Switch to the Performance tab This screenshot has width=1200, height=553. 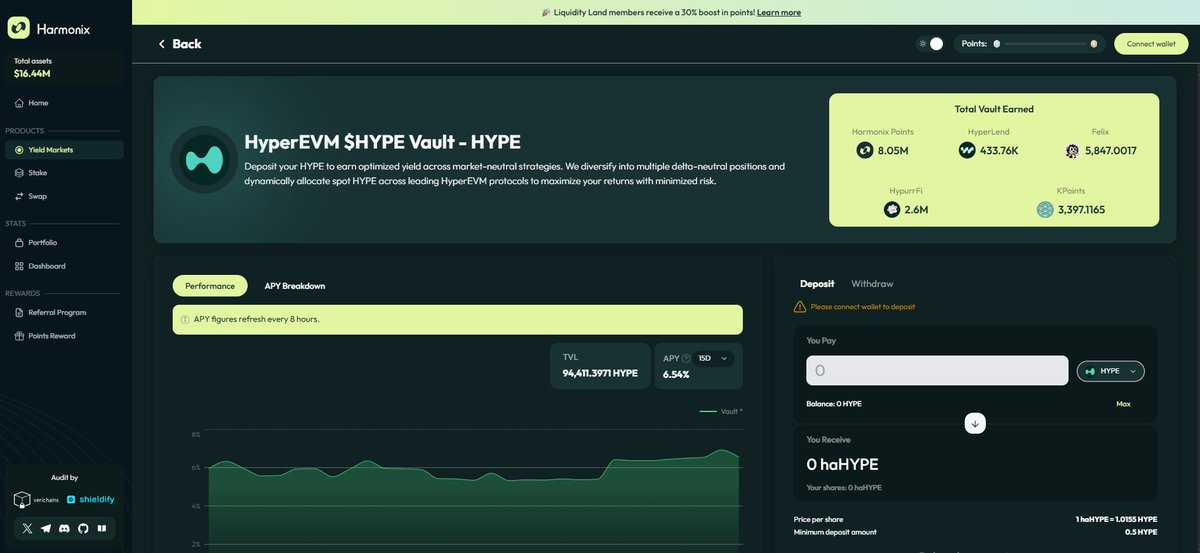point(210,286)
